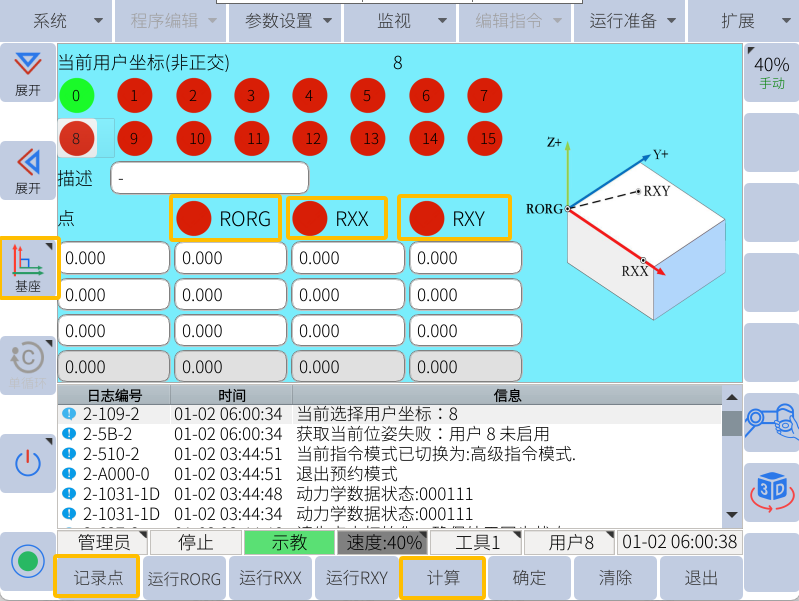Viewport: 799px width, 601px height.
Task: Select user coordinate number 5
Action: pos(367,97)
